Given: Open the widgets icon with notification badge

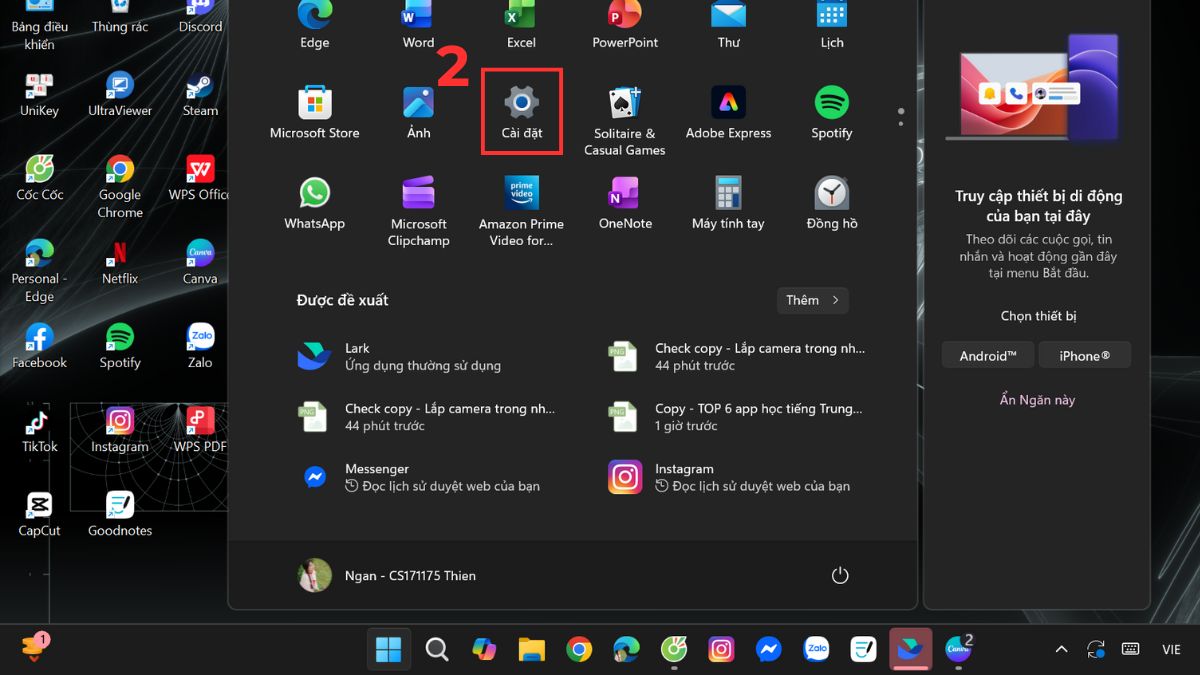Looking at the screenshot, I should click(33, 647).
